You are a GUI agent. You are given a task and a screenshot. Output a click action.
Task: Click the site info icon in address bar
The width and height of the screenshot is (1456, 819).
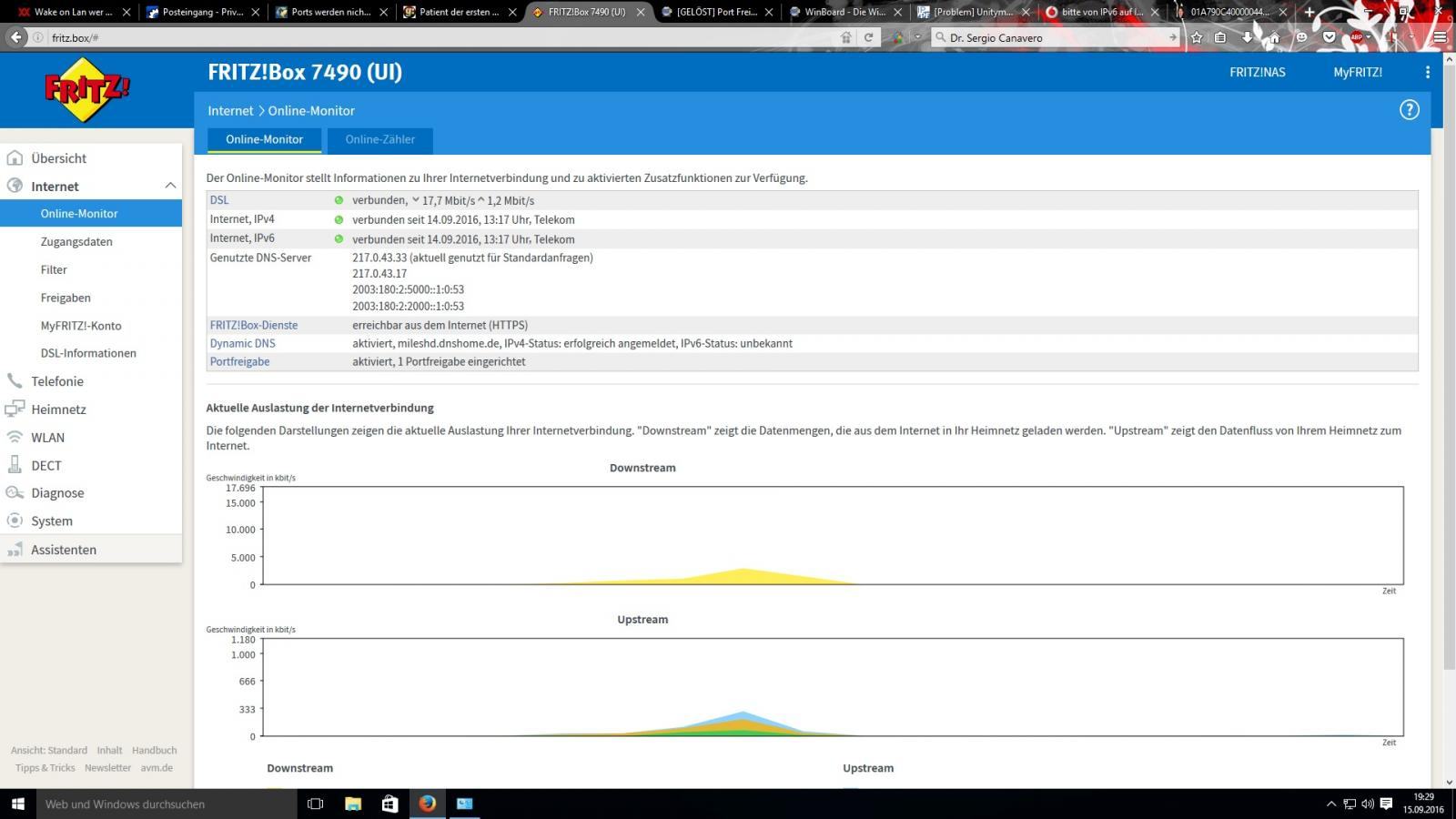coord(38,37)
